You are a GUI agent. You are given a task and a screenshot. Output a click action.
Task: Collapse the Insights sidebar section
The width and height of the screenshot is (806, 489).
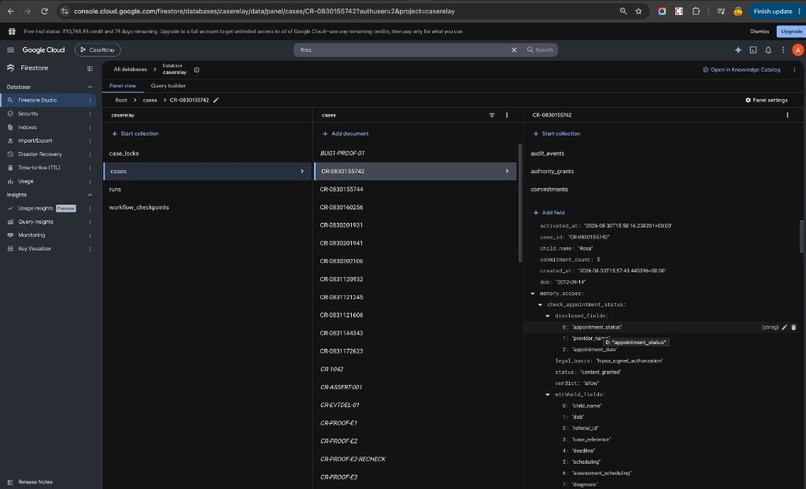point(90,195)
